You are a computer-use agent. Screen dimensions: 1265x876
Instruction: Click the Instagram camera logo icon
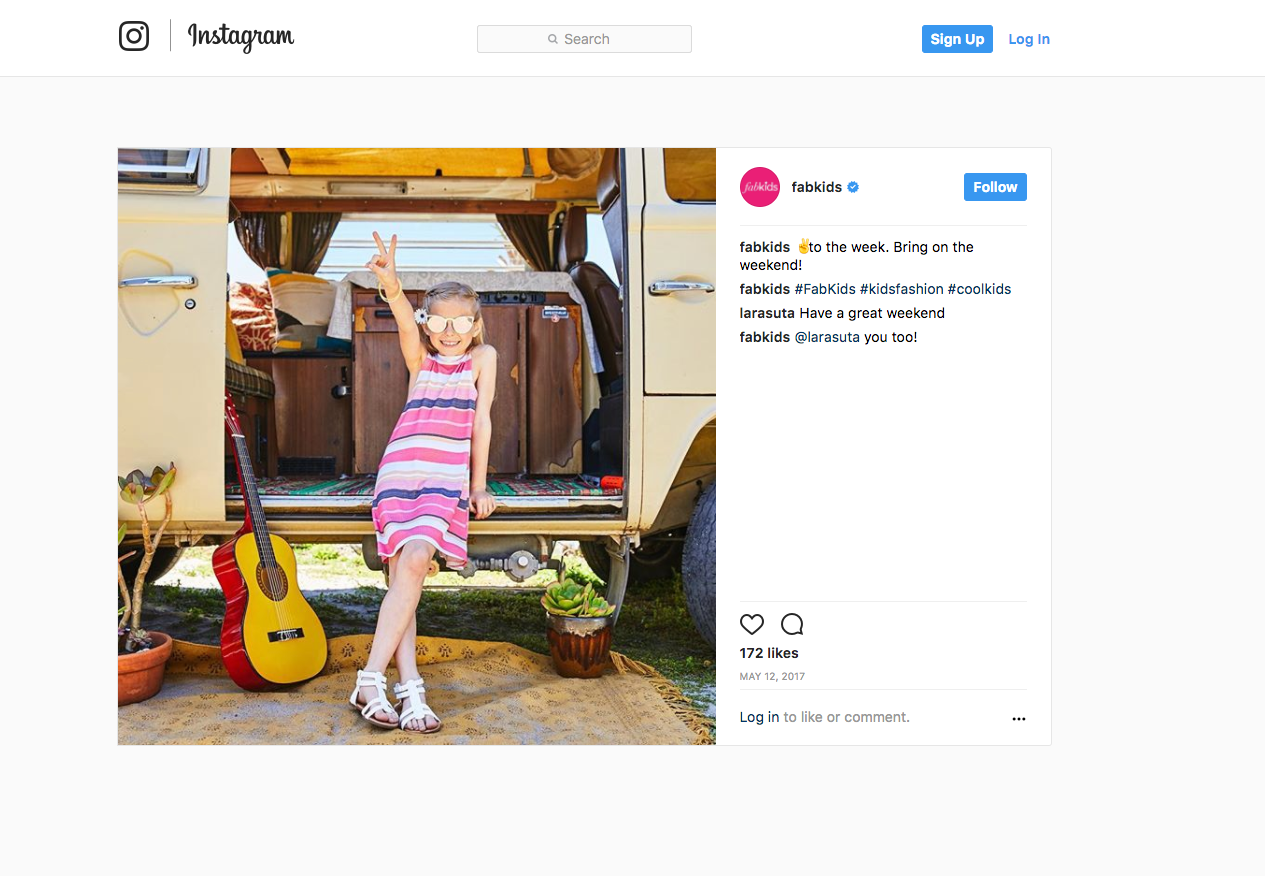[x=134, y=36]
